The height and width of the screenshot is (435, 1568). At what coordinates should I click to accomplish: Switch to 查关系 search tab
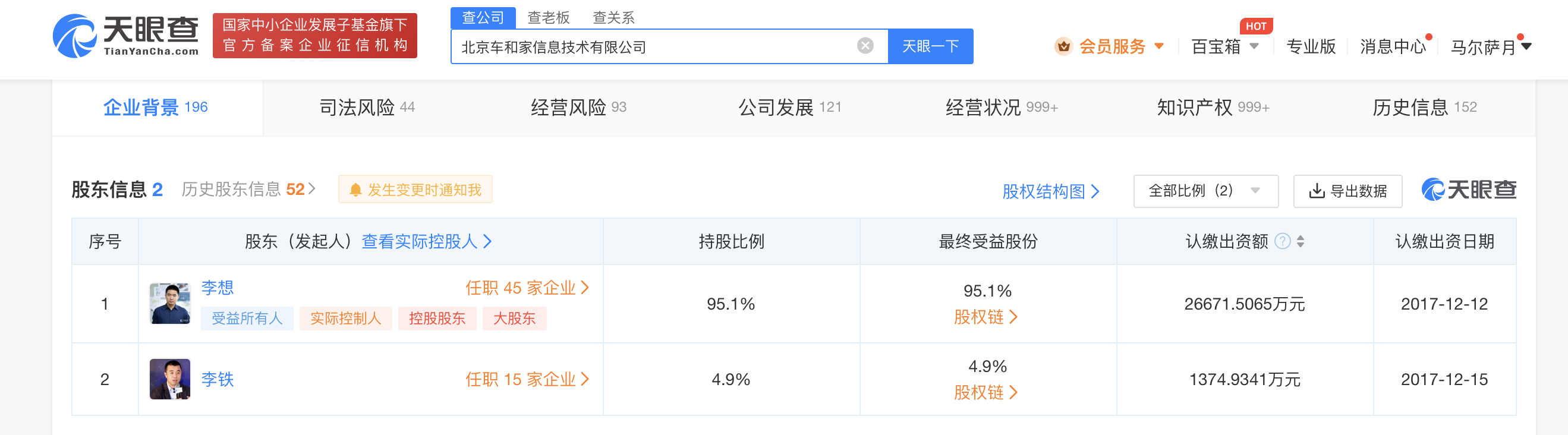pyautogui.click(x=613, y=18)
